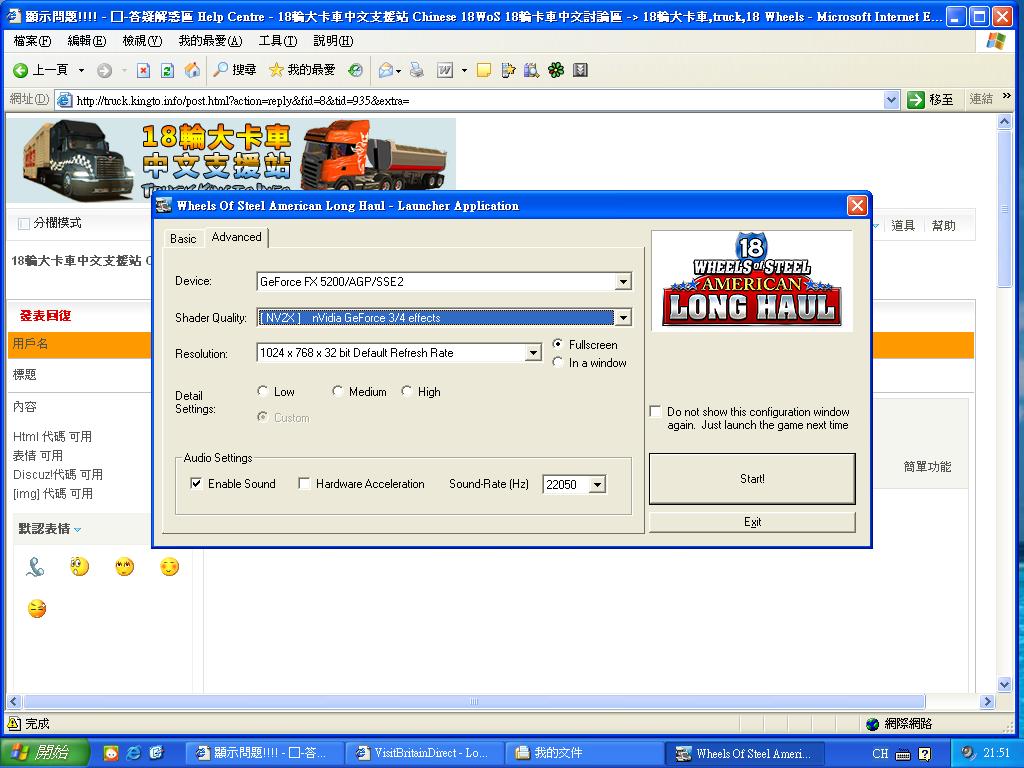Click the Print icon in the toolbar
The width and height of the screenshot is (1024, 768).
417,70
